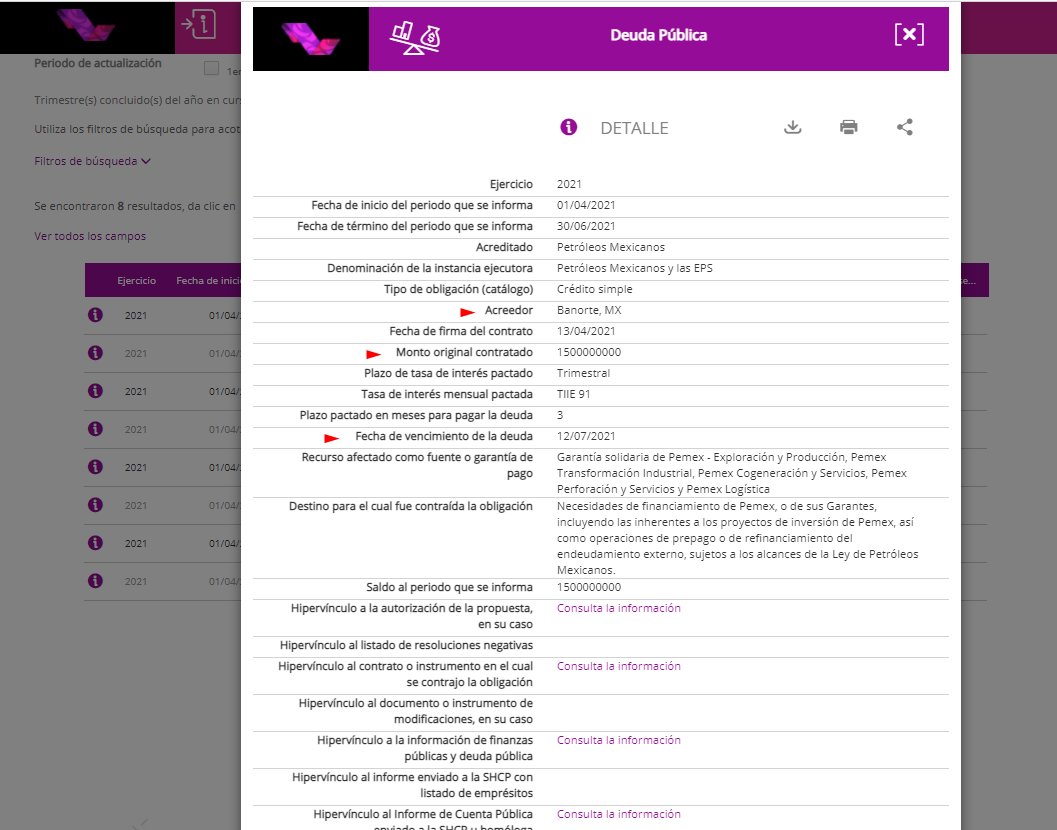1057x830 pixels.
Task: Click the Periodo de actualización label
Action: pyautogui.click(x=98, y=63)
